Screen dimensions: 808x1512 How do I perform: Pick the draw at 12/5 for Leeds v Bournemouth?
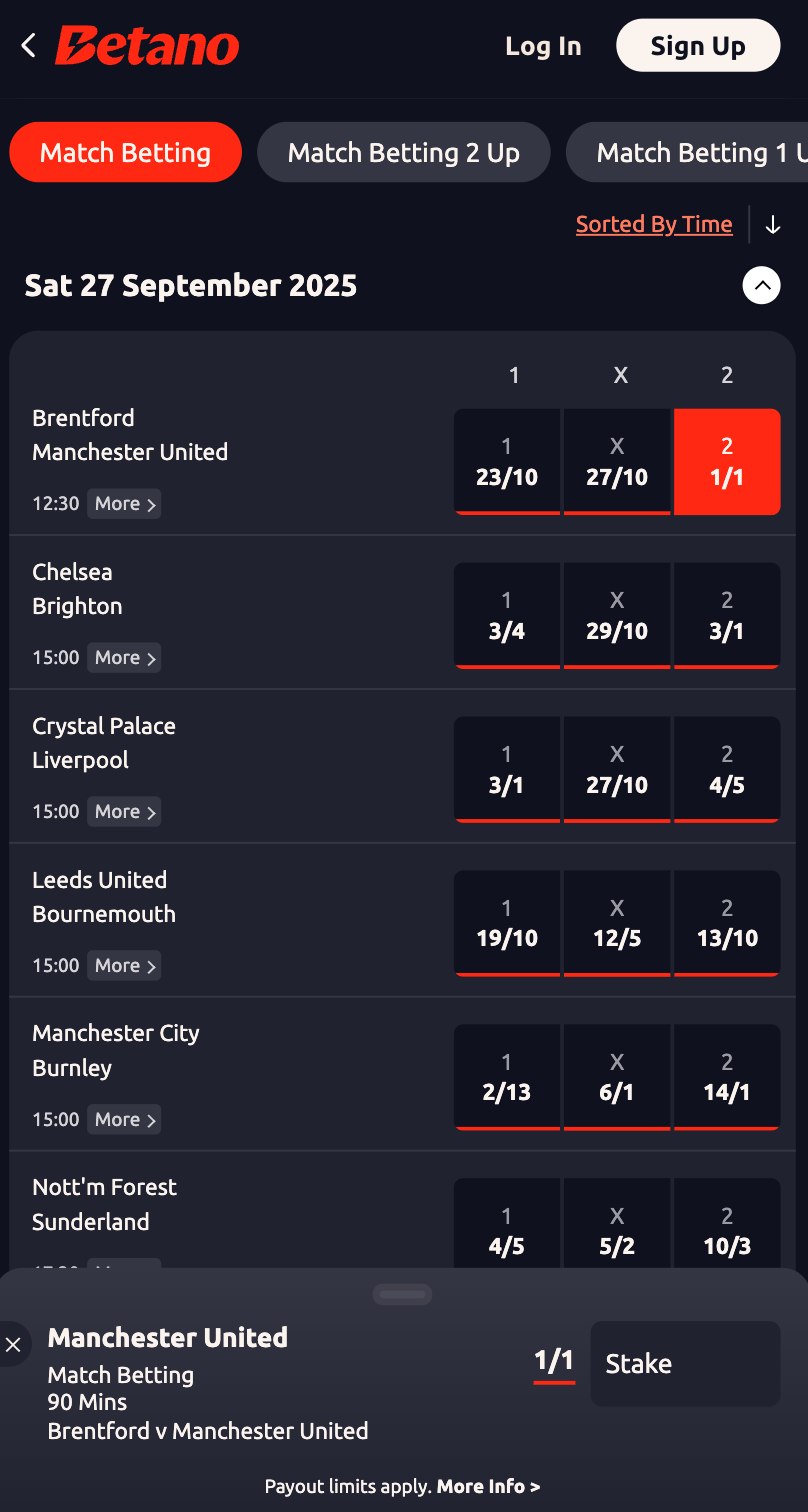[617, 924]
